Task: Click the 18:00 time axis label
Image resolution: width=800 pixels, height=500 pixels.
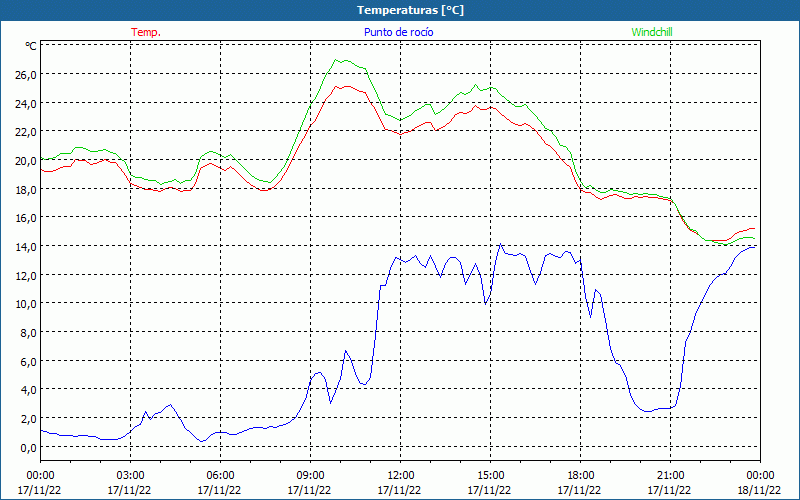Action: [581, 476]
